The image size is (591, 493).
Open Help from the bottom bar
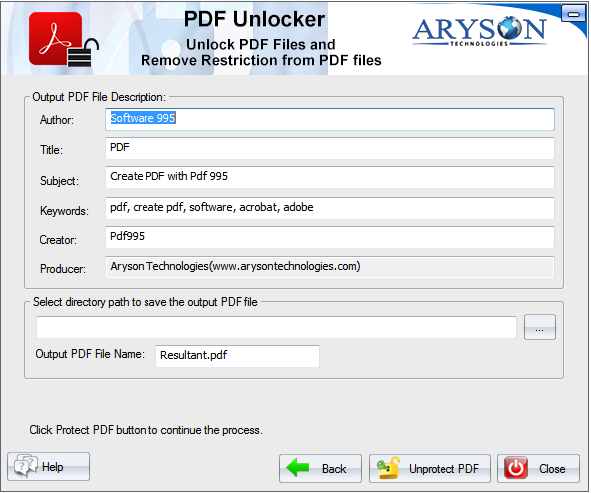[48, 467]
